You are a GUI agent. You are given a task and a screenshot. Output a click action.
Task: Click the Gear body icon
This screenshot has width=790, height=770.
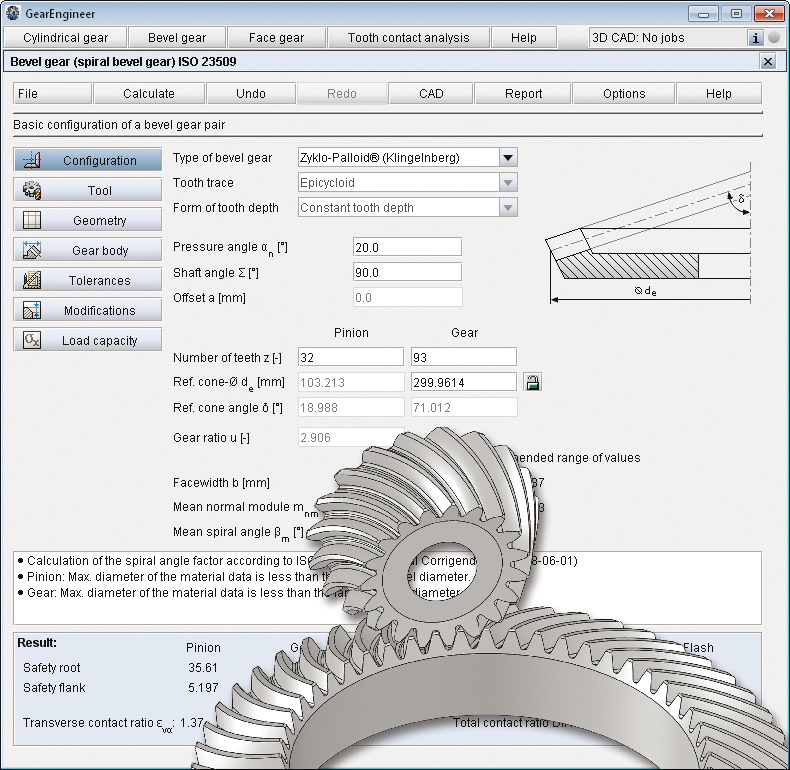coord(32,250)
